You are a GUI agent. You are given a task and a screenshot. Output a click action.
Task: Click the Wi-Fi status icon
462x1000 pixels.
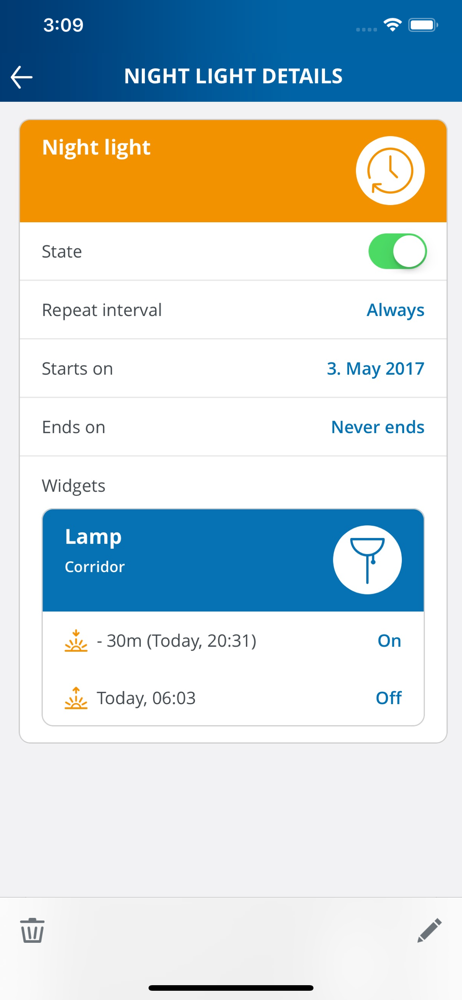click(392, 25)
